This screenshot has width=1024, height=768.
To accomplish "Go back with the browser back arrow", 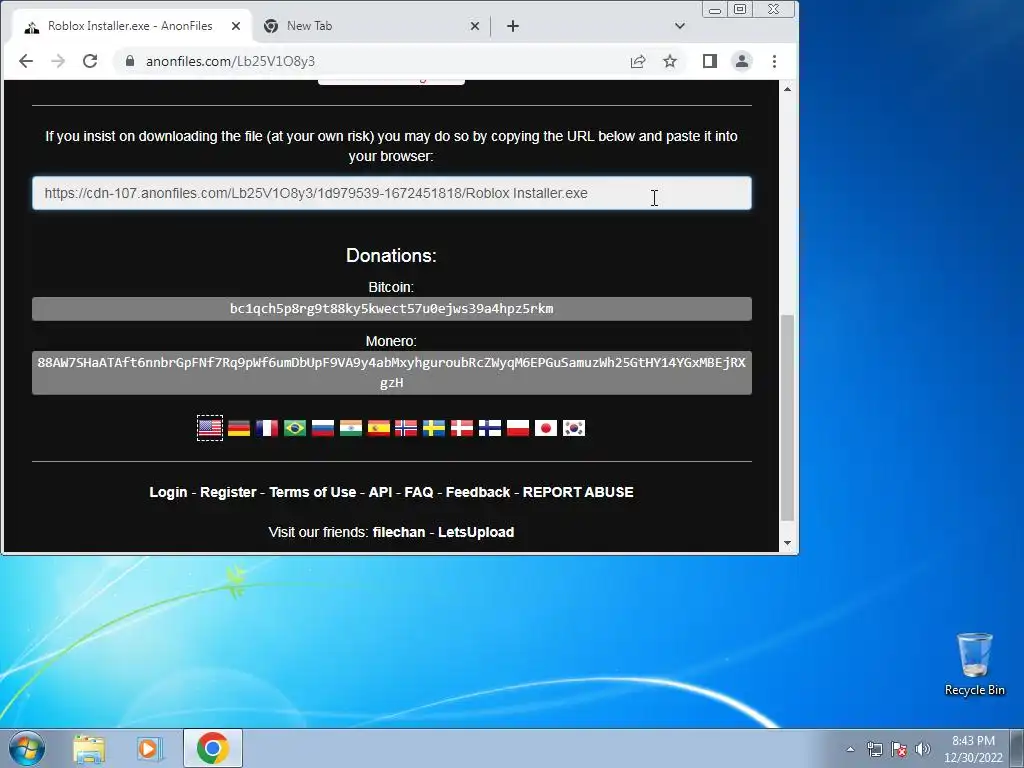I will point(25,61).
